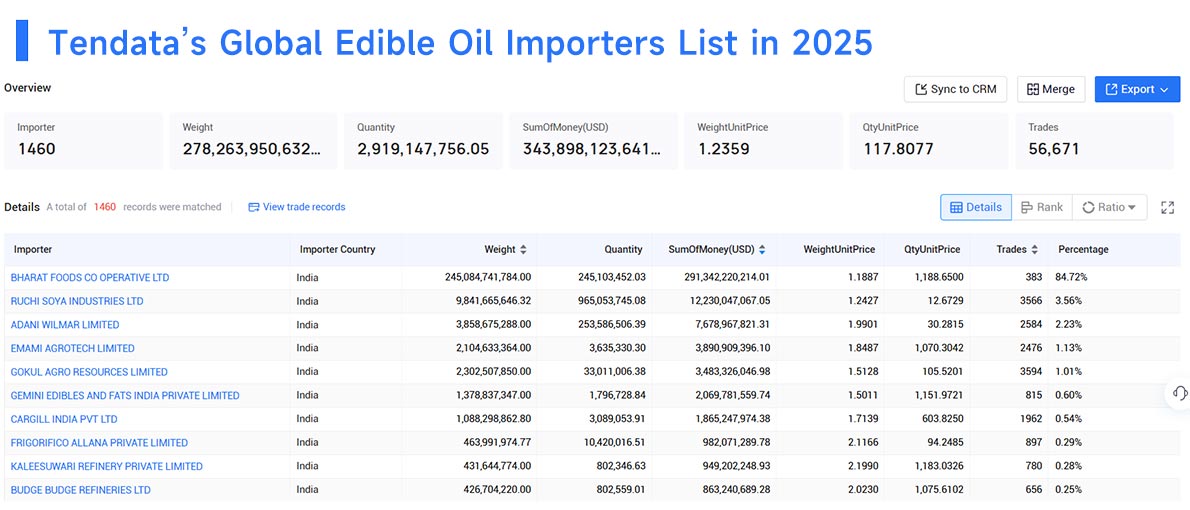Open GEMINI EDIBLES AND FATS INDIA importer
This screenshot has width=1190, height=510.
pos(125,395)
